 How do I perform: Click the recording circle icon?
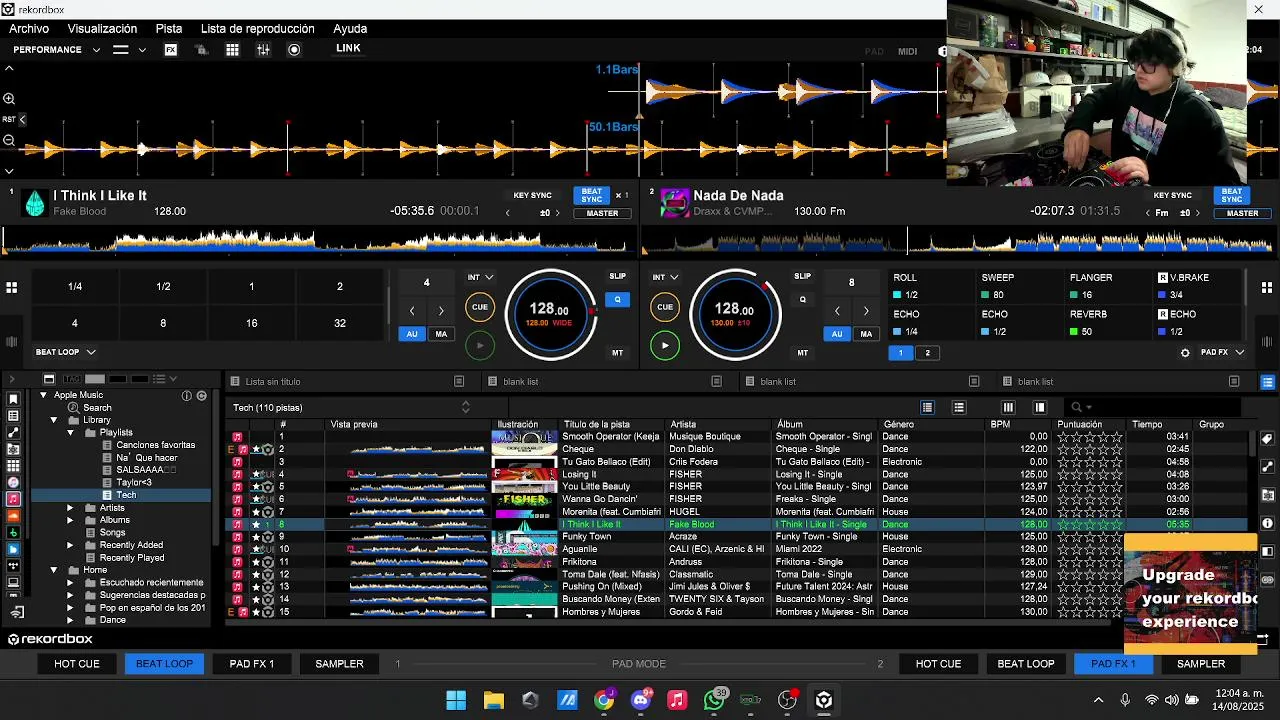point(294,50)
